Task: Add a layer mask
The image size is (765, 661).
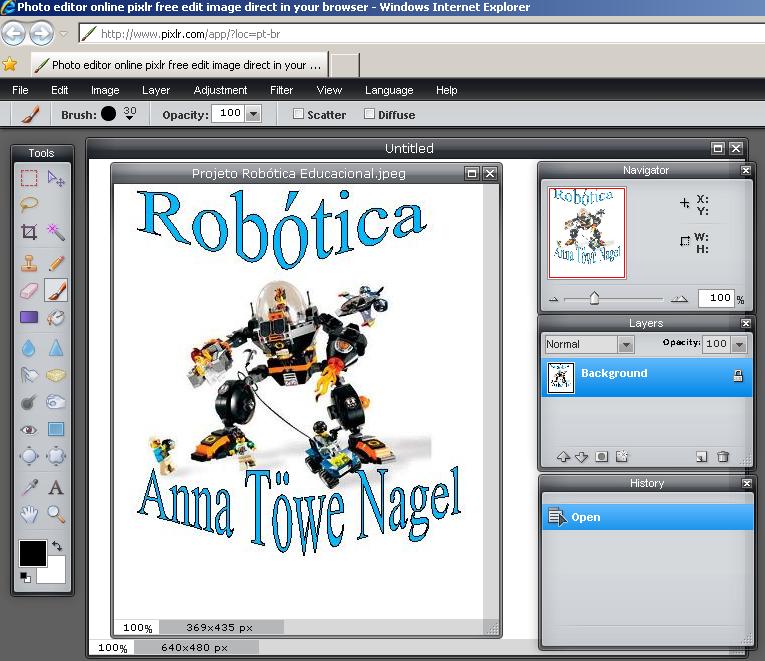Action: pyautogui.click(x=602, y=457)
